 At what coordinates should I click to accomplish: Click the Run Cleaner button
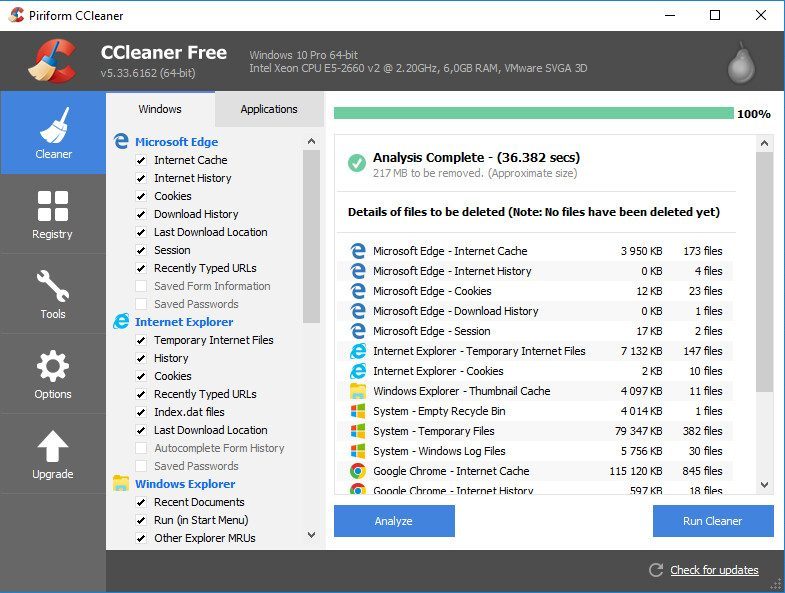[x=712, y=521]
